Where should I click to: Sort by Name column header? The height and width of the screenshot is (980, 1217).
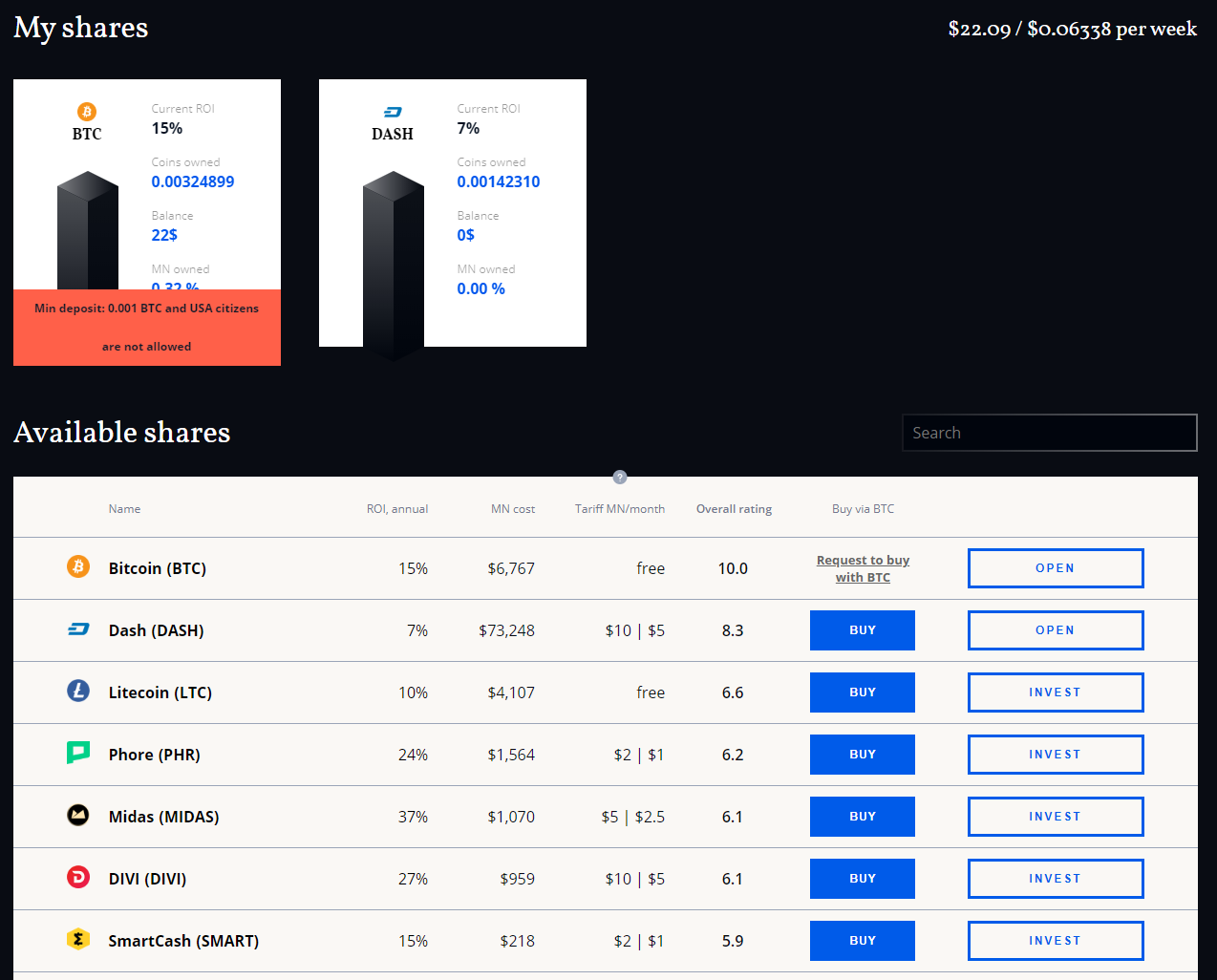[x=124, y=509]
